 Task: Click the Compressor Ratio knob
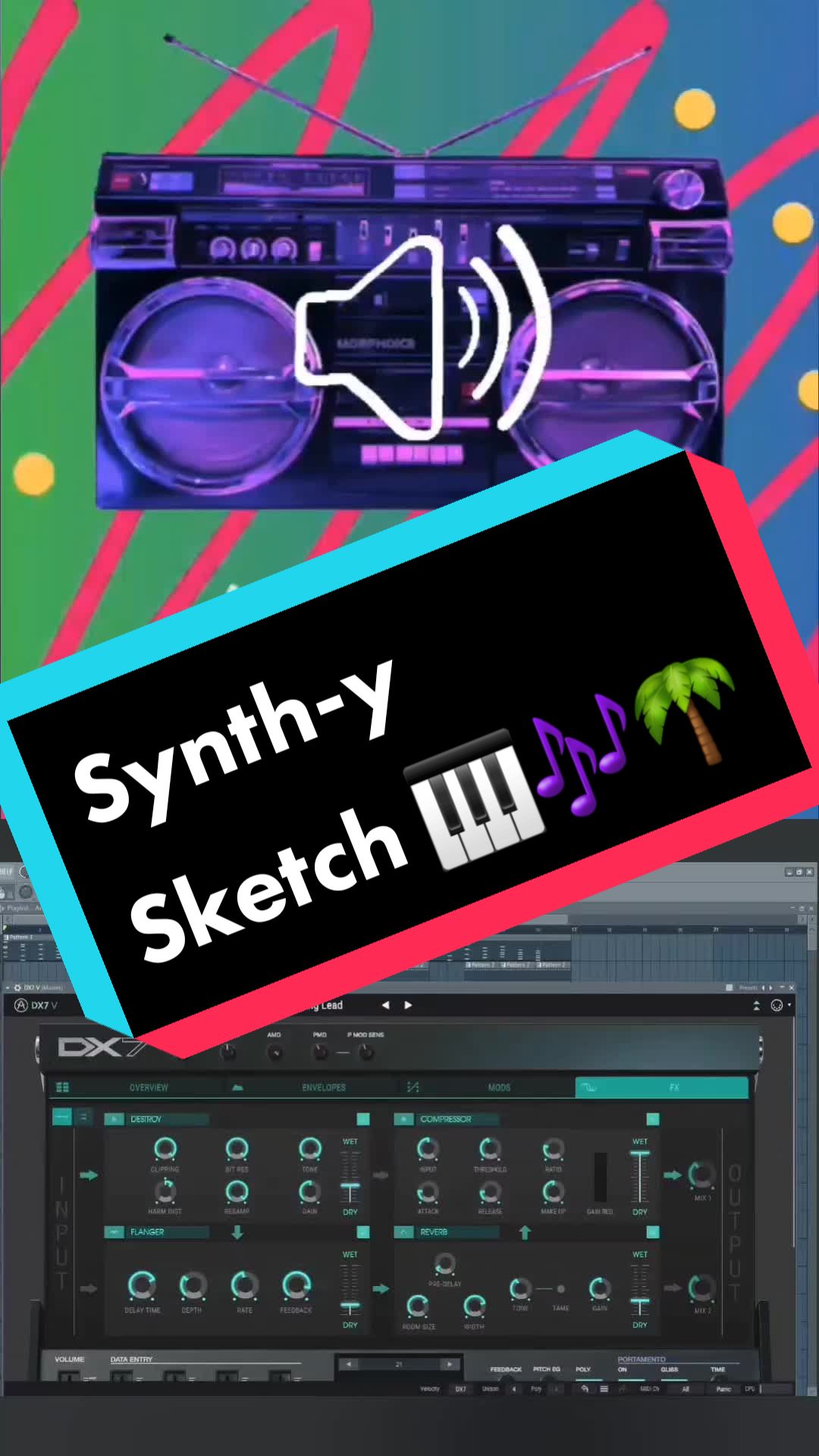(x=553, y=1149)
